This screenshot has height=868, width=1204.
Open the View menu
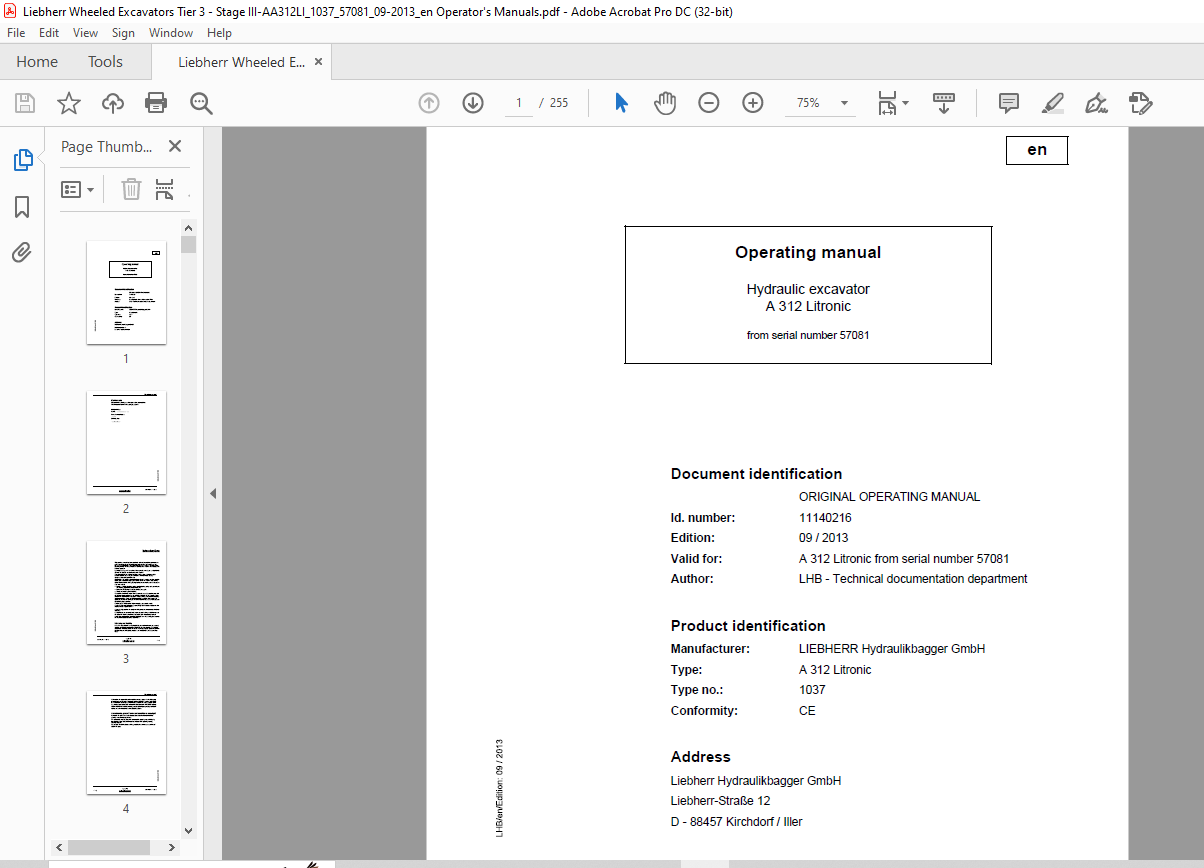[85, 33]
